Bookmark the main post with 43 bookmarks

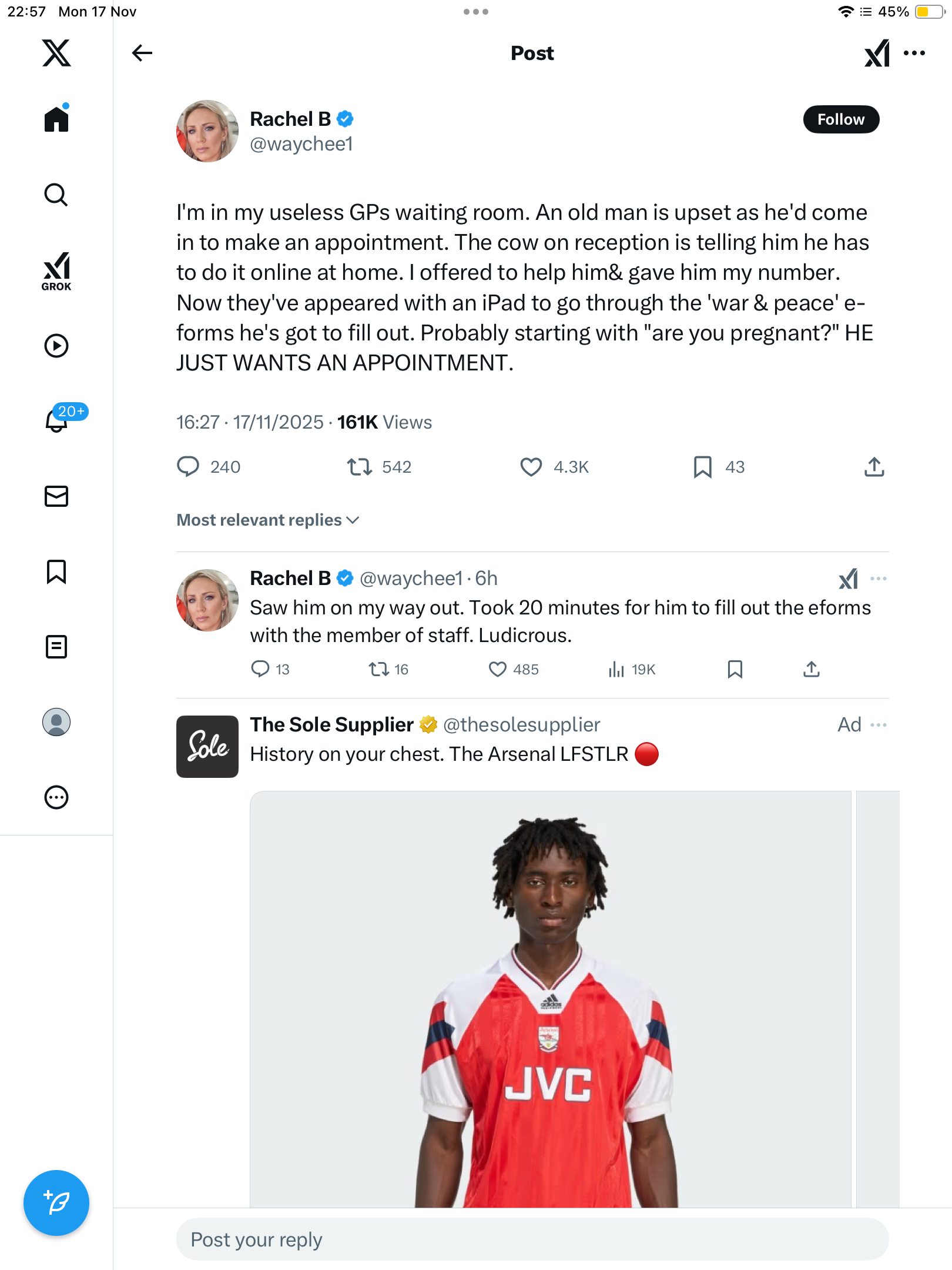(702, 467)
